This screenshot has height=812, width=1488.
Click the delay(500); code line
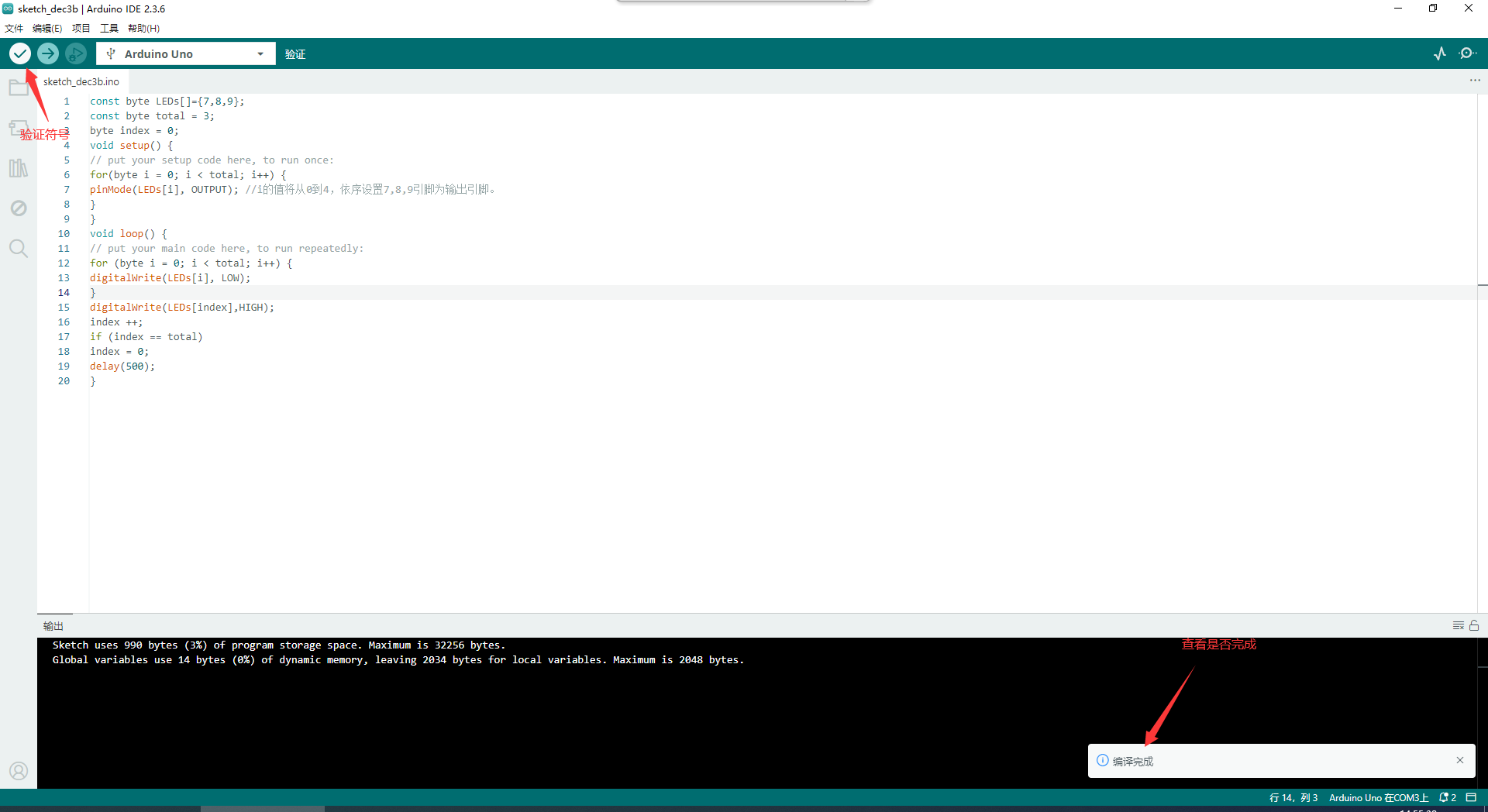pyautogui.click(x=122, y=366)
